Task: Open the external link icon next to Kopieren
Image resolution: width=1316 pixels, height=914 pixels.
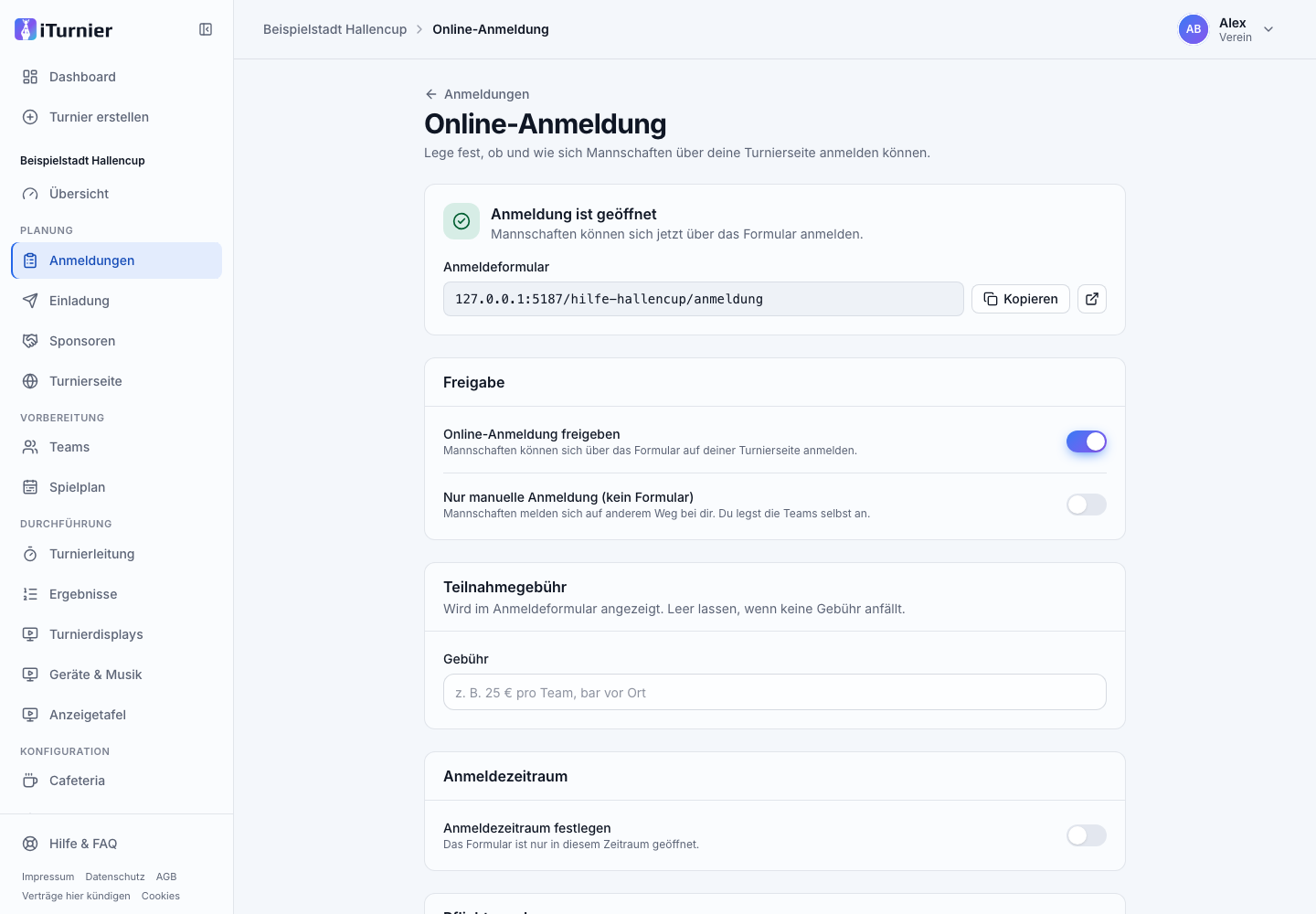Action: click(1092, 299)
